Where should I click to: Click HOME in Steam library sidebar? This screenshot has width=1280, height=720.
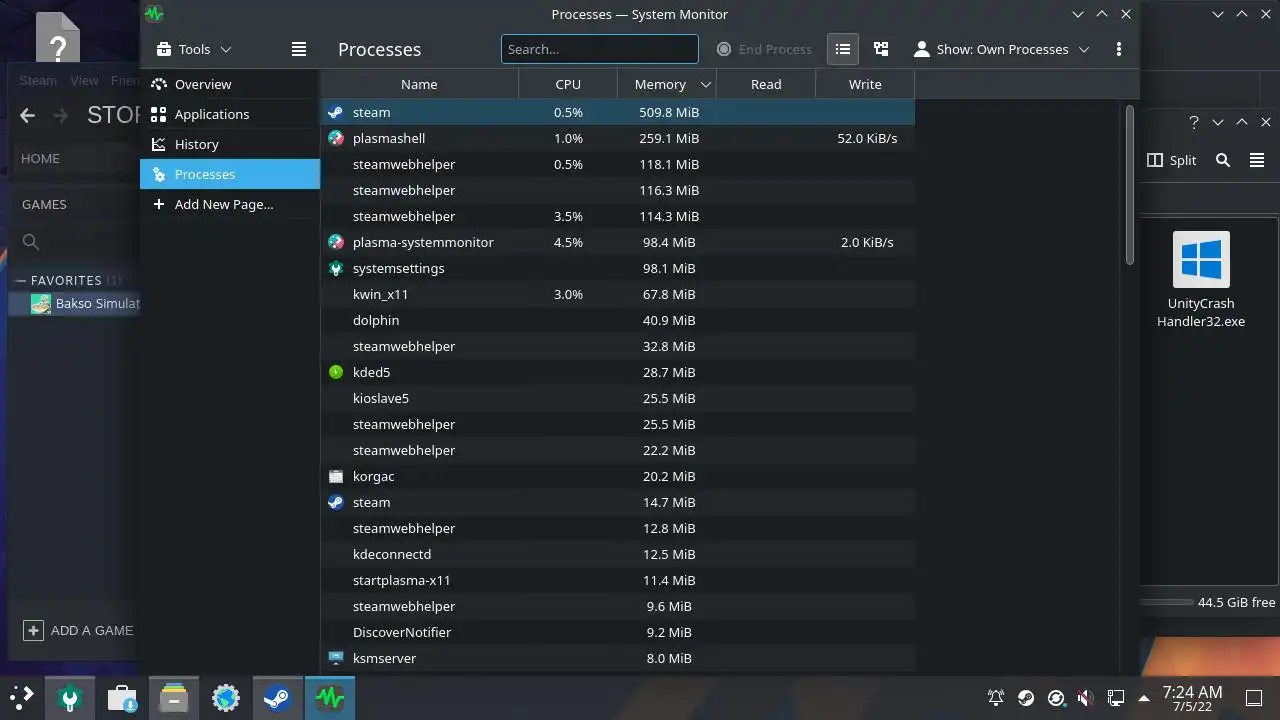click(41, 158)
